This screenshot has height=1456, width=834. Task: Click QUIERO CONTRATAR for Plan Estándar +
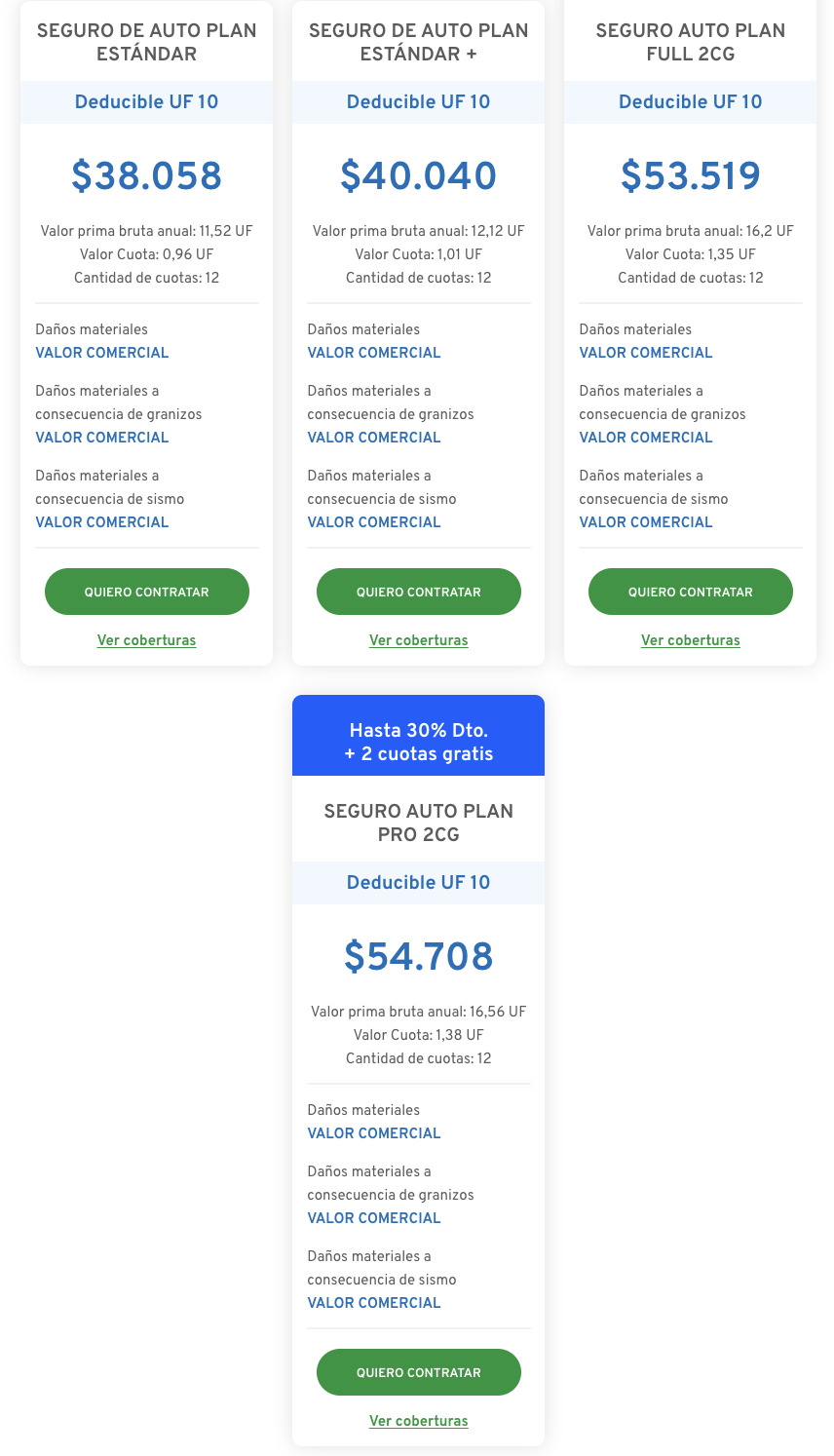(x=418, y=592)
